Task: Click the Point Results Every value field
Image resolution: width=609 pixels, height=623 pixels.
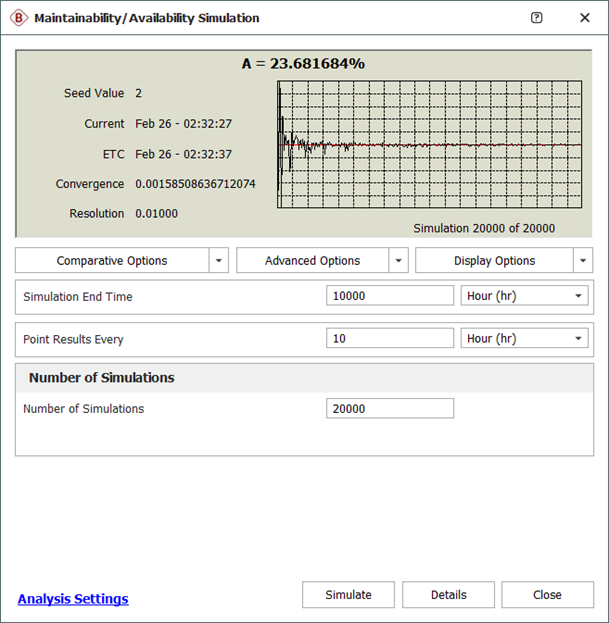Action: tap(390, 339)
